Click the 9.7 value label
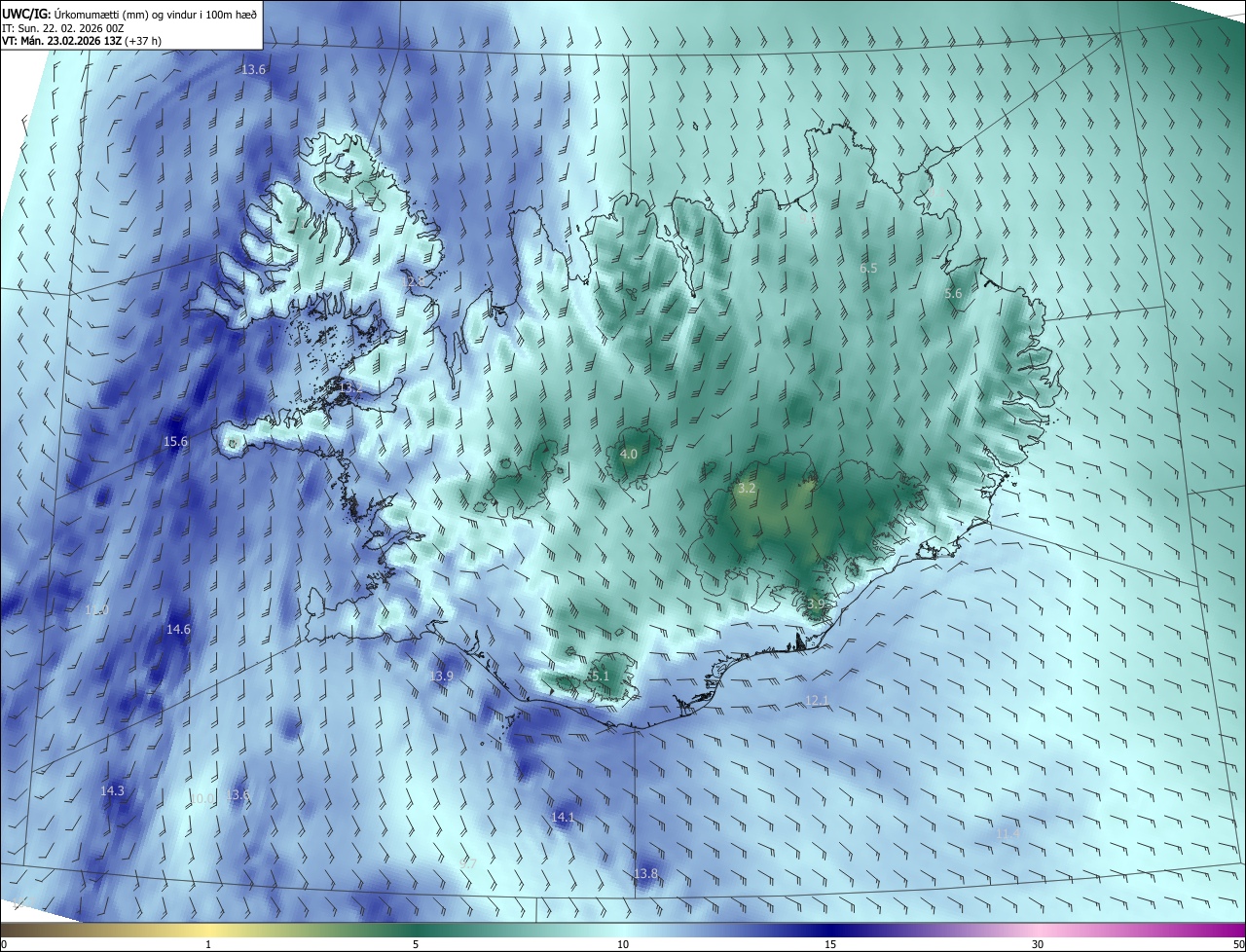The image size is (1246, 952). pyautogui.click(x=467, y=864)
